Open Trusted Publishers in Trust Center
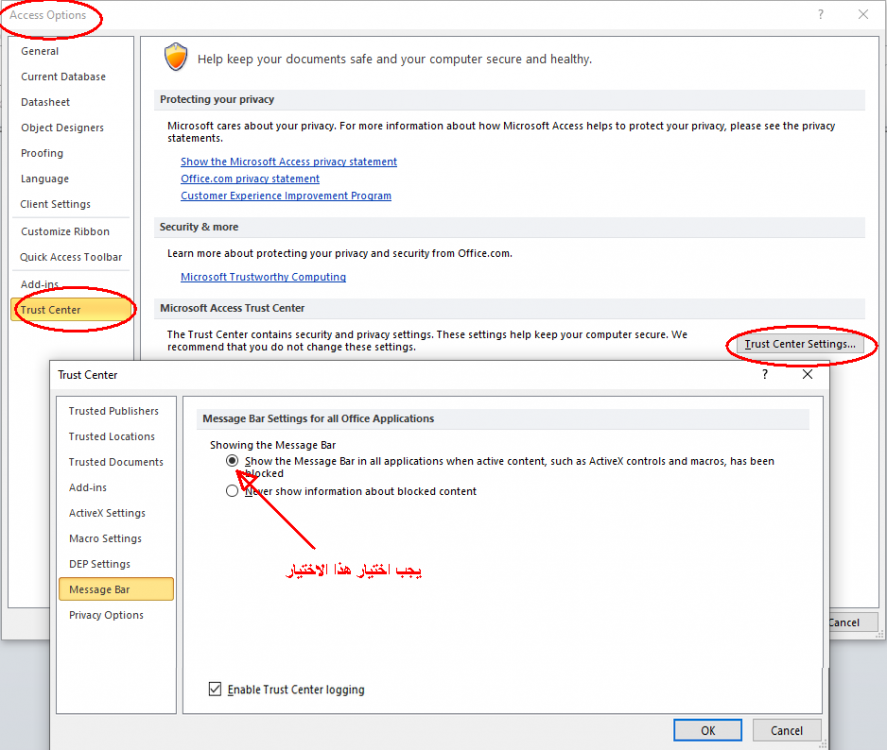The height and width of the screenshot is (750, 887). 114,411
